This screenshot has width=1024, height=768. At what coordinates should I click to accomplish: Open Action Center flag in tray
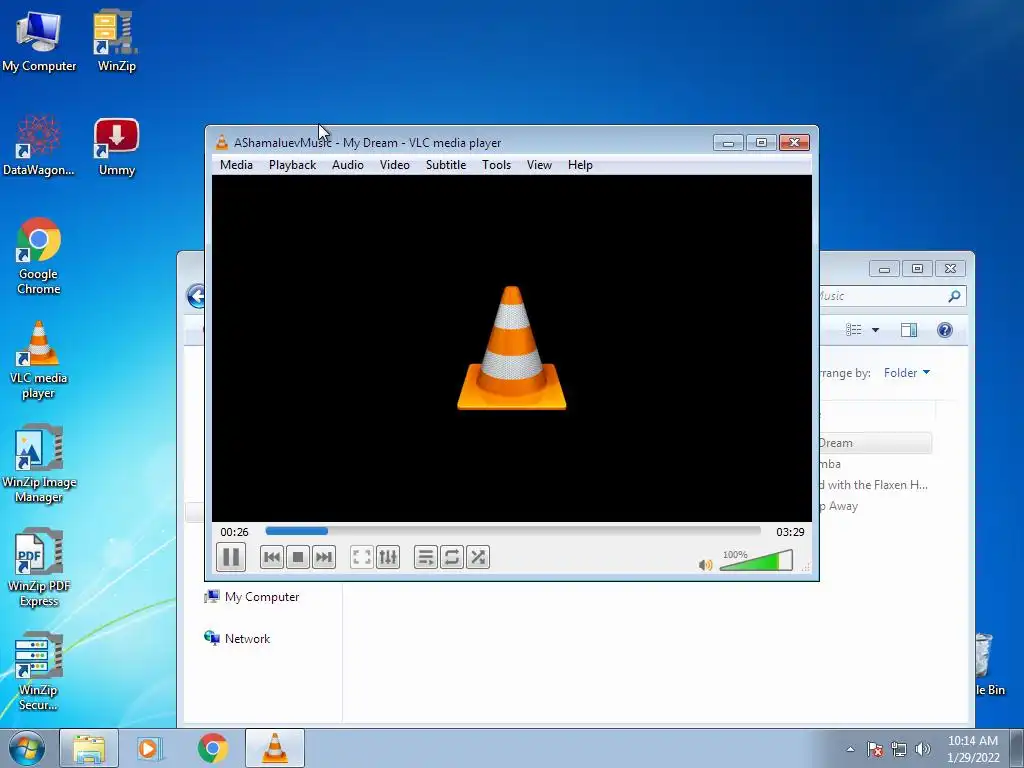click(875, 749)
